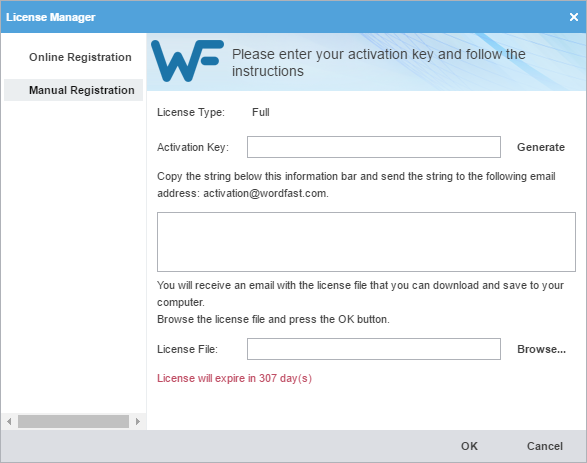This screenshot has height=463, width=587.
Task: Click the sidebar scrollbar left arrow
Action: pos(9,421)
